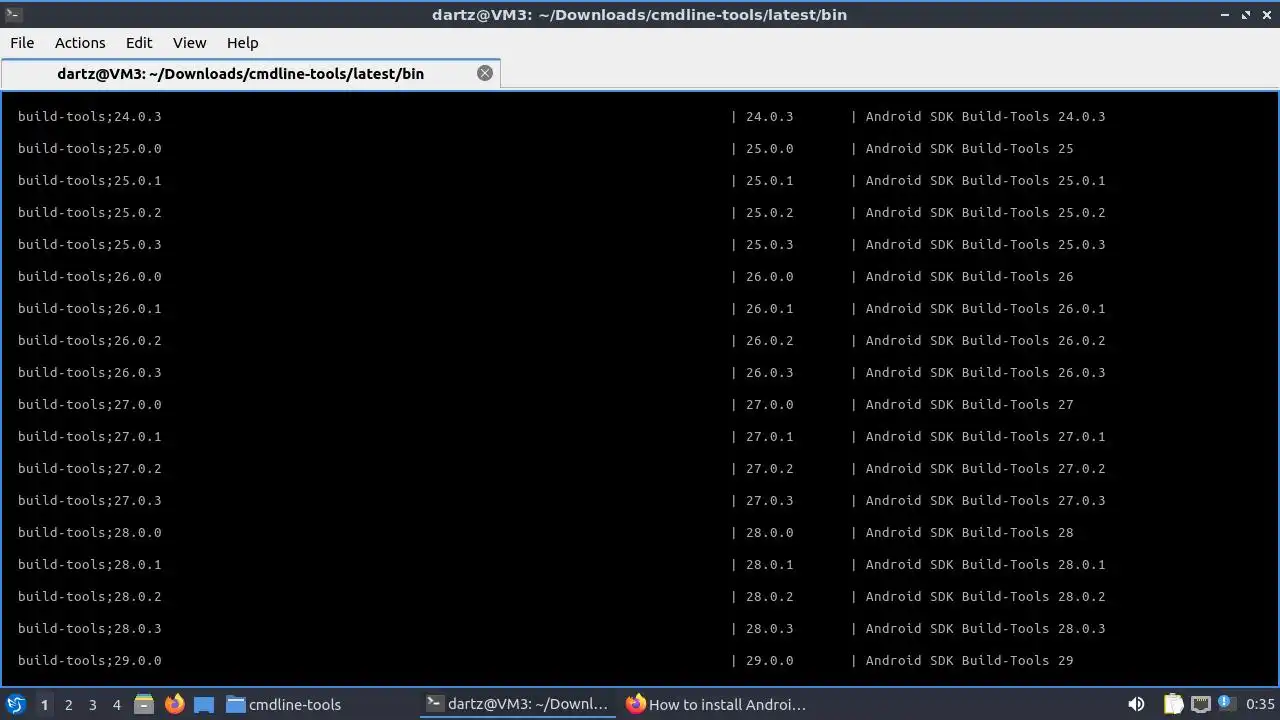The width and height of the screenshot is (1280, 720).
Task: Switch to workspace 3
Action: [92, 705]
